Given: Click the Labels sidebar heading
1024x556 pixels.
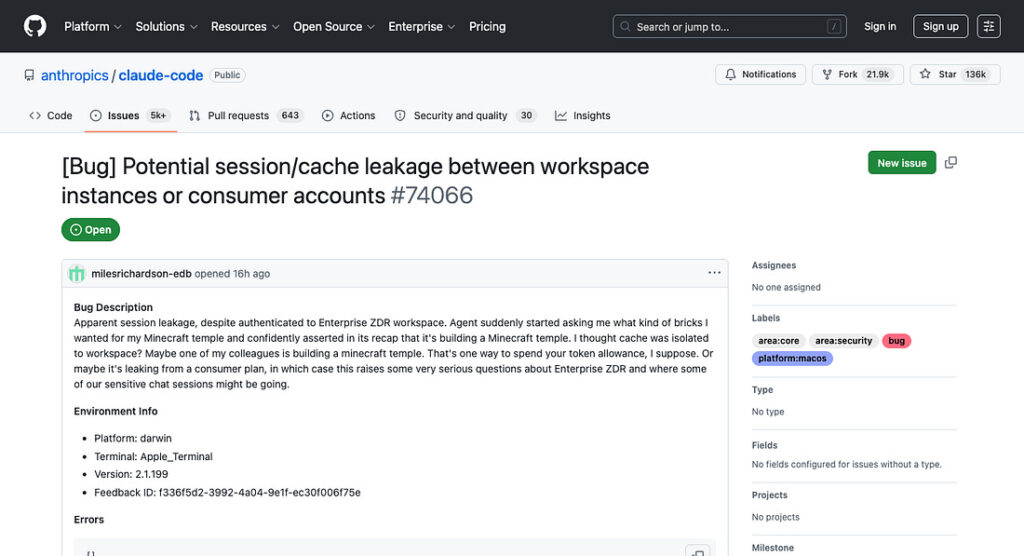Looking at the screenshot, I should click(x=765, y=318).
